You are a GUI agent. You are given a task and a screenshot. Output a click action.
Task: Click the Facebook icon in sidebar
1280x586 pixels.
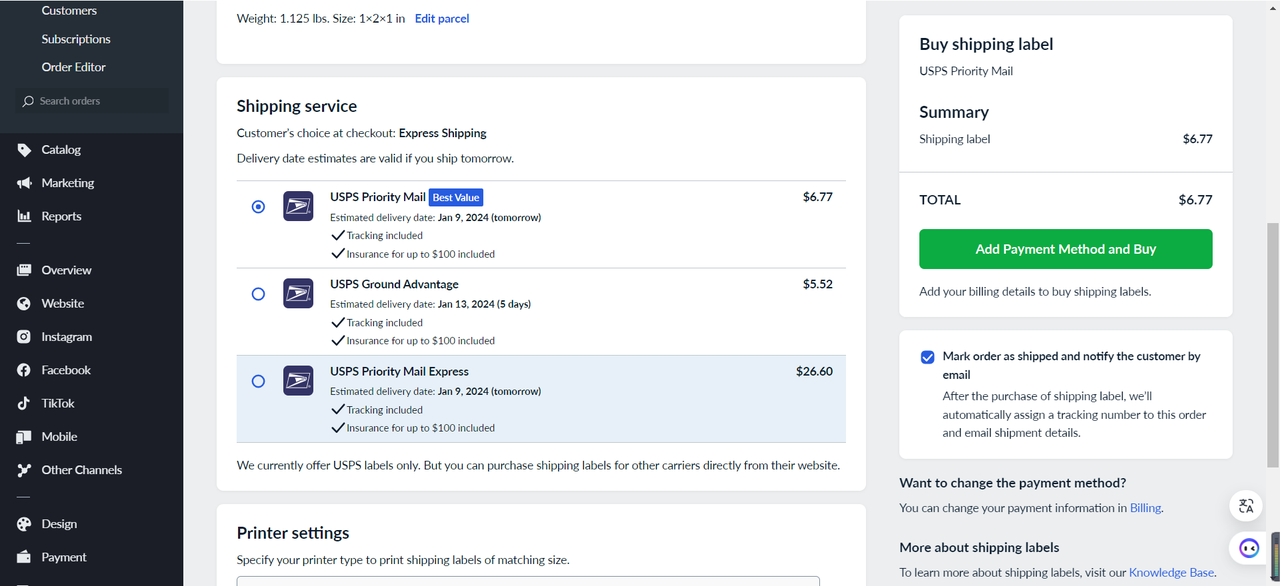tap(24, 370)
